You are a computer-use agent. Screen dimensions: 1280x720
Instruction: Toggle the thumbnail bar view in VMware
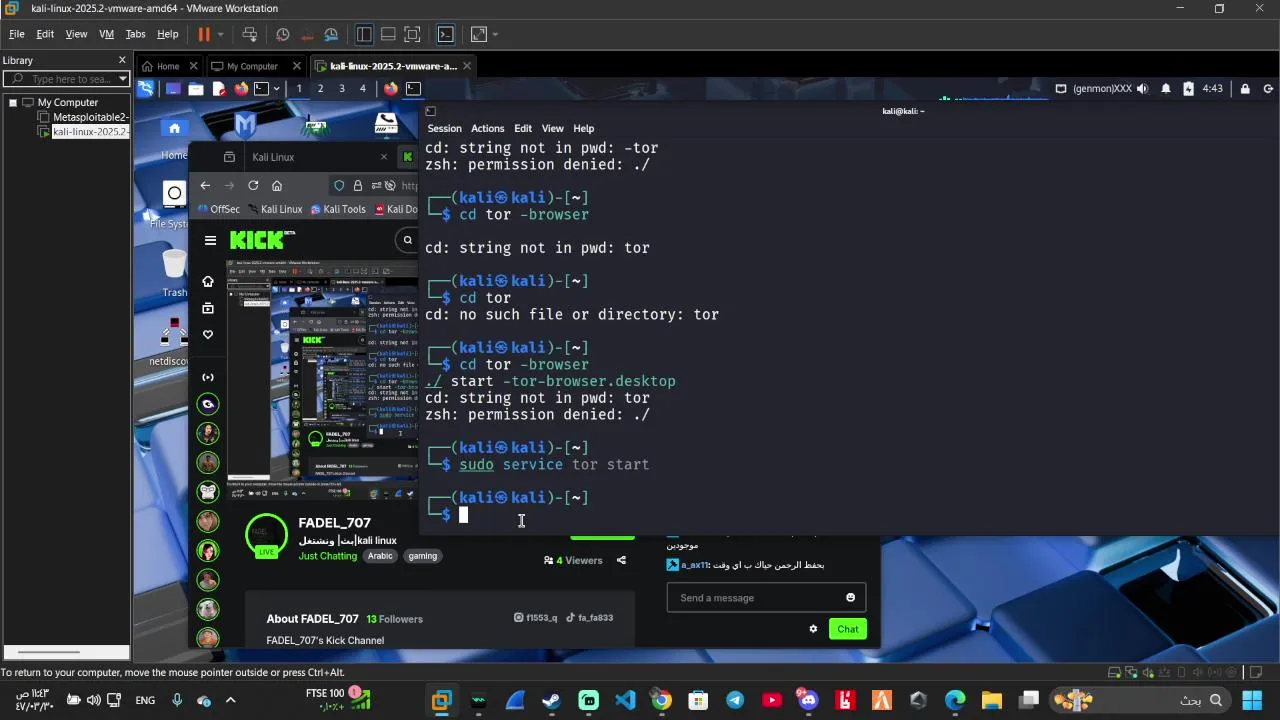(388, 34)
